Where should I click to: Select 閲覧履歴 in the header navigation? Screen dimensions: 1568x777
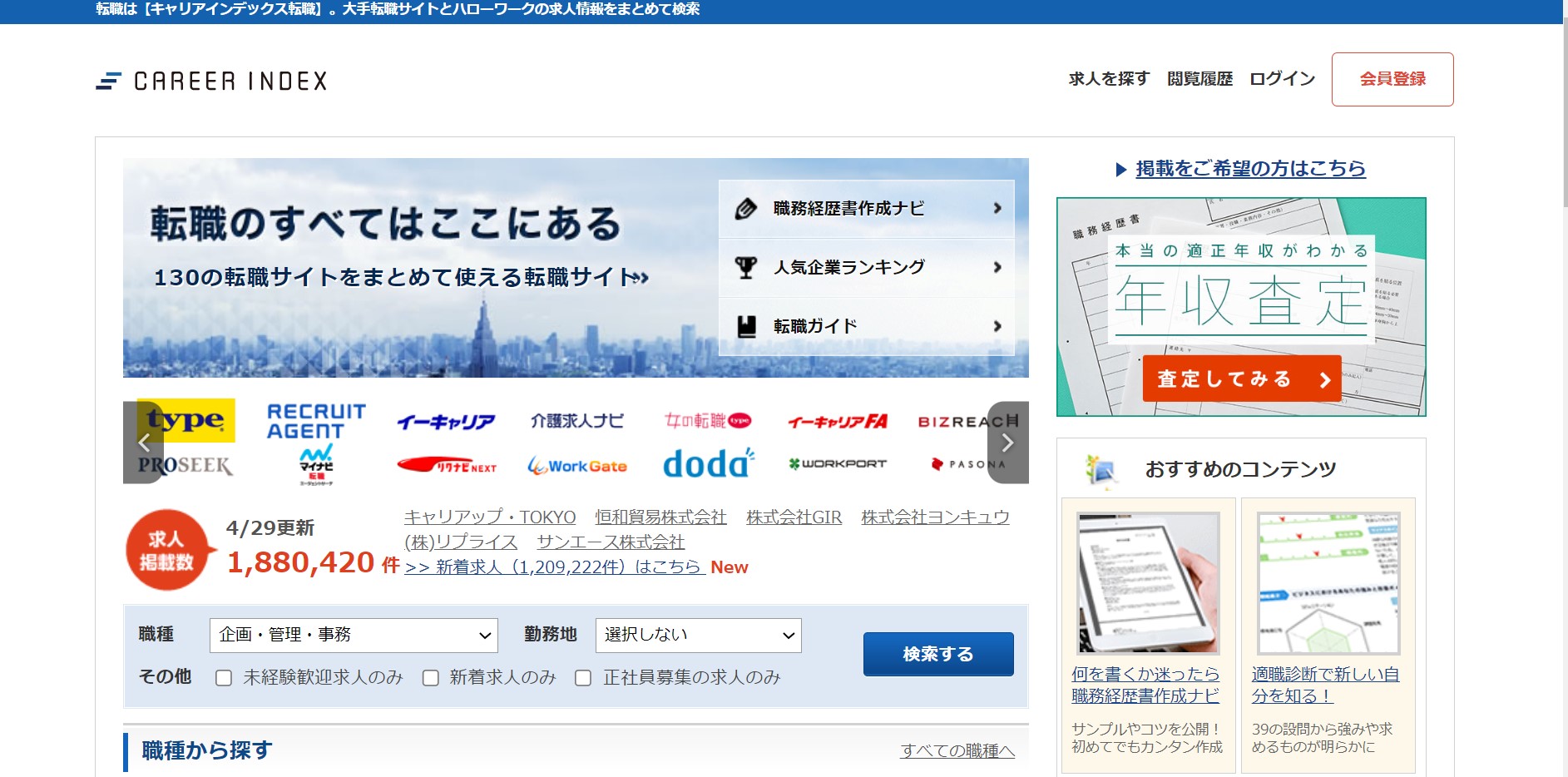point(1199,79)
